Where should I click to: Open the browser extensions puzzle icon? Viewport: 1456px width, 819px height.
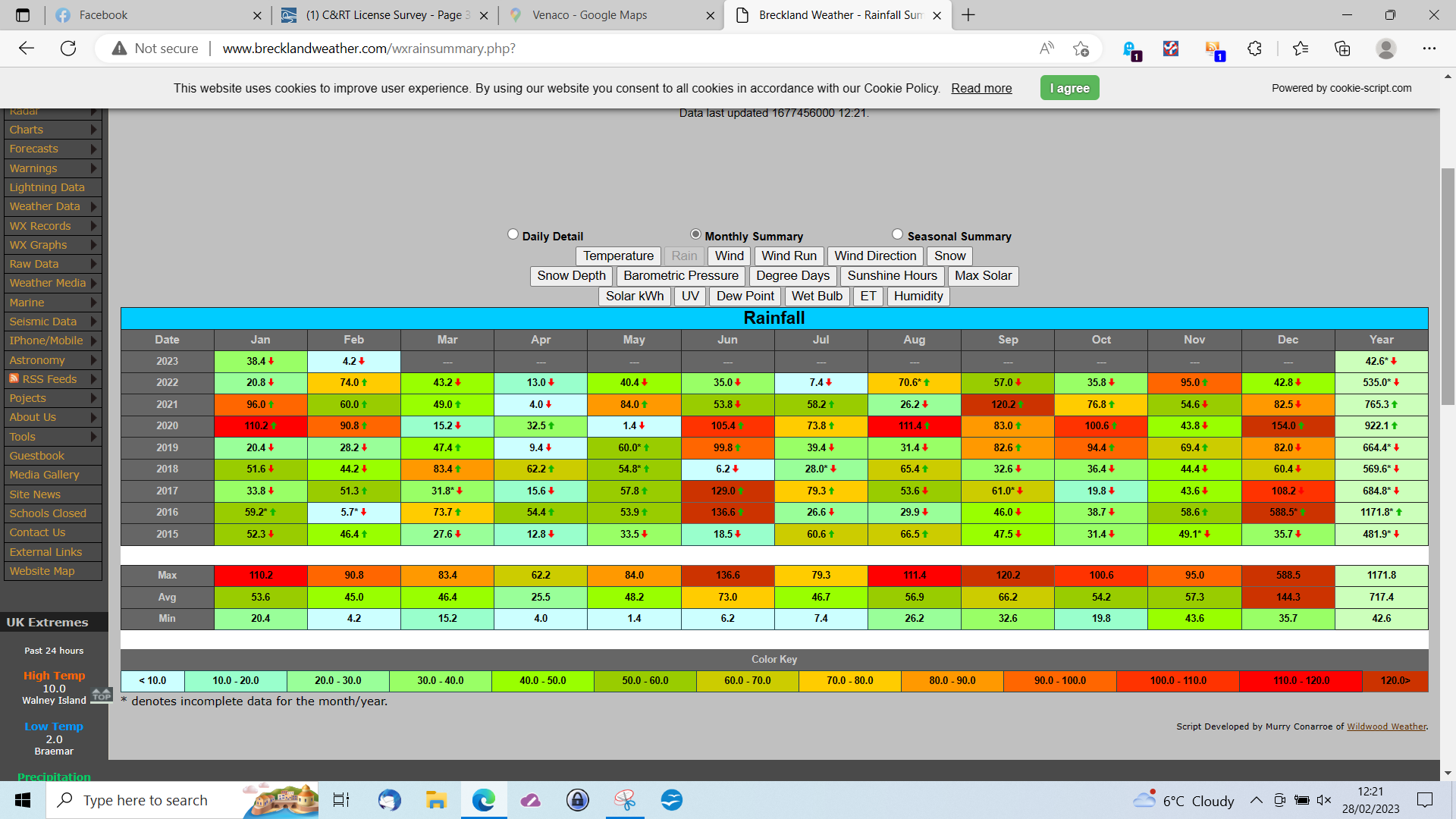click(1254, 49)
